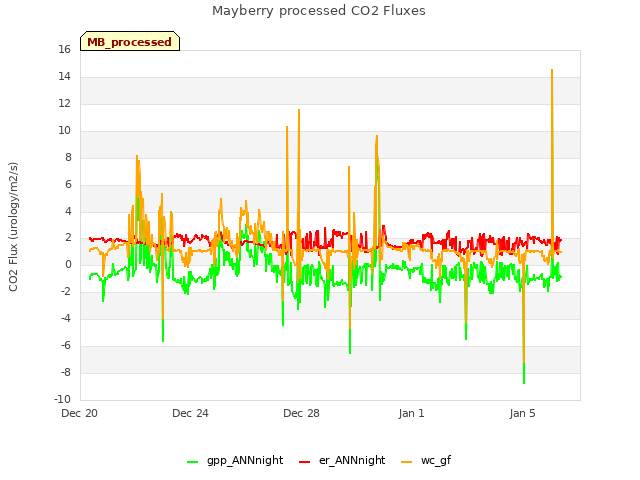Image resolution: width=640 pixels, height=480 pixels.
Task: Click the CO2 Flux y-axis title
Action: [13, 227]
